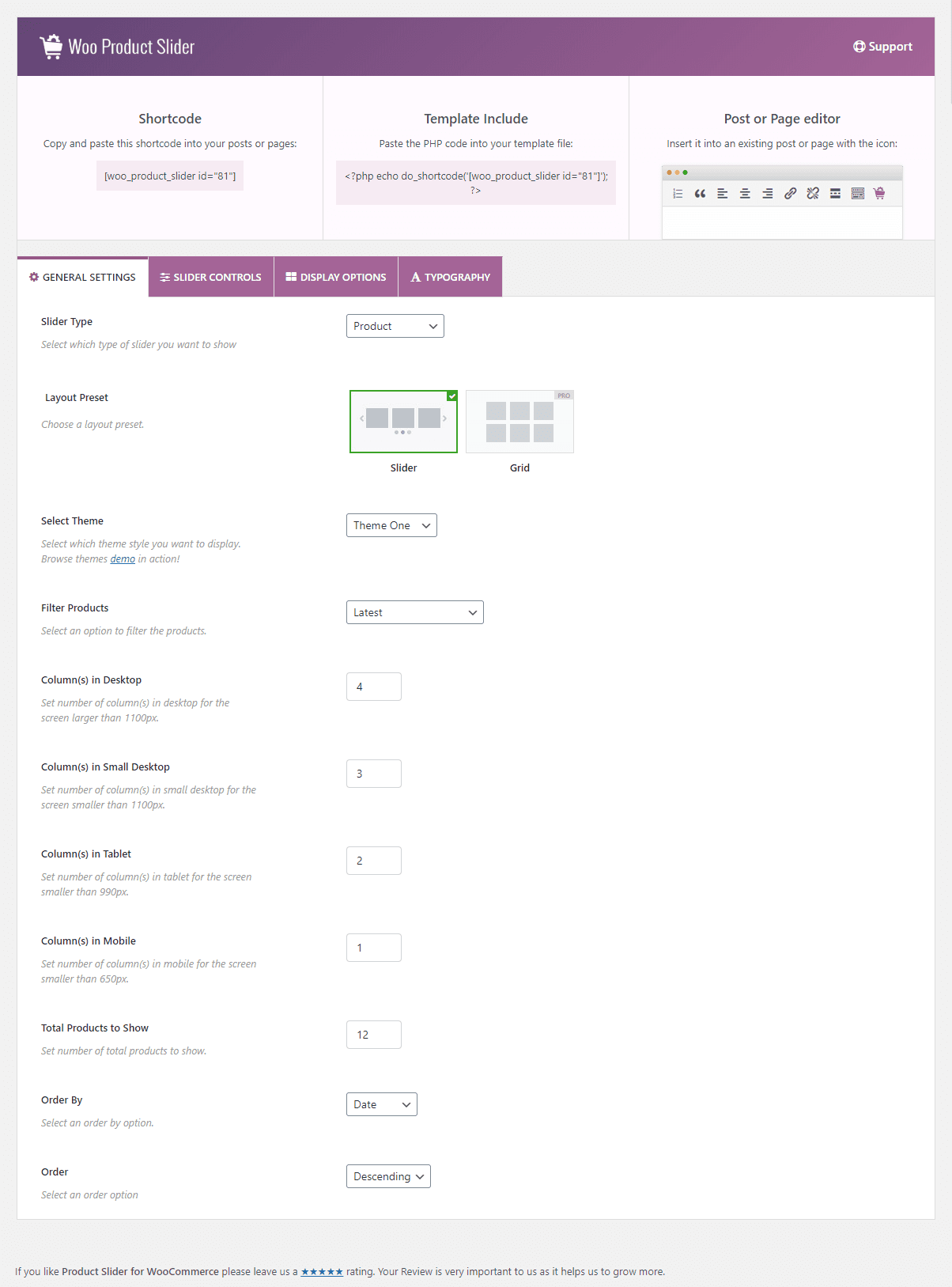Screen dimensions: 952x1287
Task: Open the Select Theme dropdown
Action: pyautogui.click(x=391, y=525)
